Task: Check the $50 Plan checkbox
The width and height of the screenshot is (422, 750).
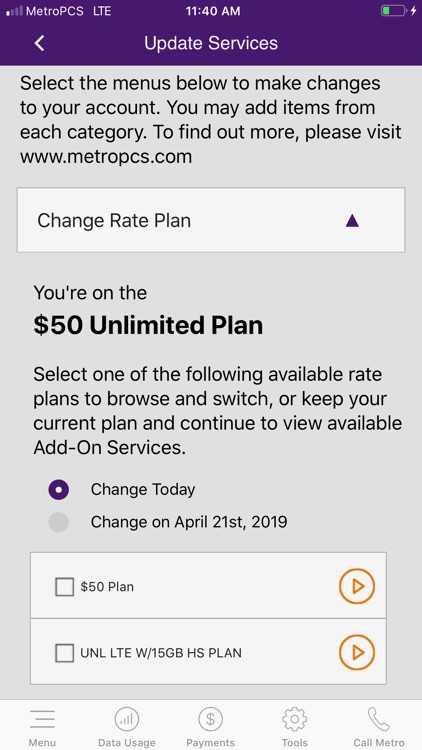Action: pos(65,587)
